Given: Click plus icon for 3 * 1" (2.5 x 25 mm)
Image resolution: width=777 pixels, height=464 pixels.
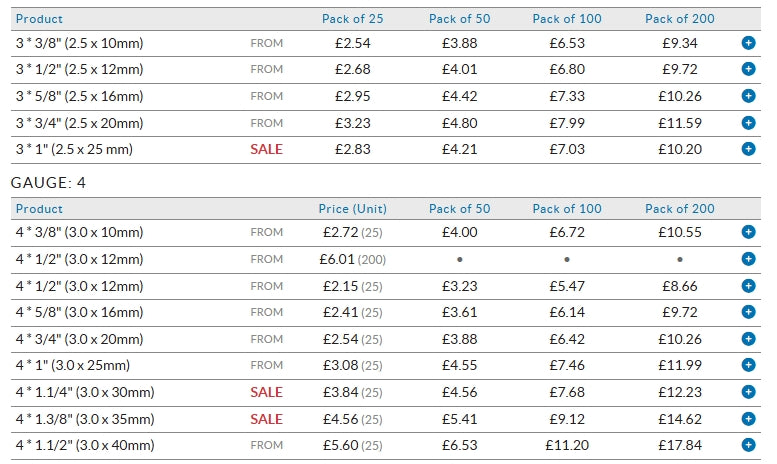Looking at the screenshot, I should coord(748,149).
